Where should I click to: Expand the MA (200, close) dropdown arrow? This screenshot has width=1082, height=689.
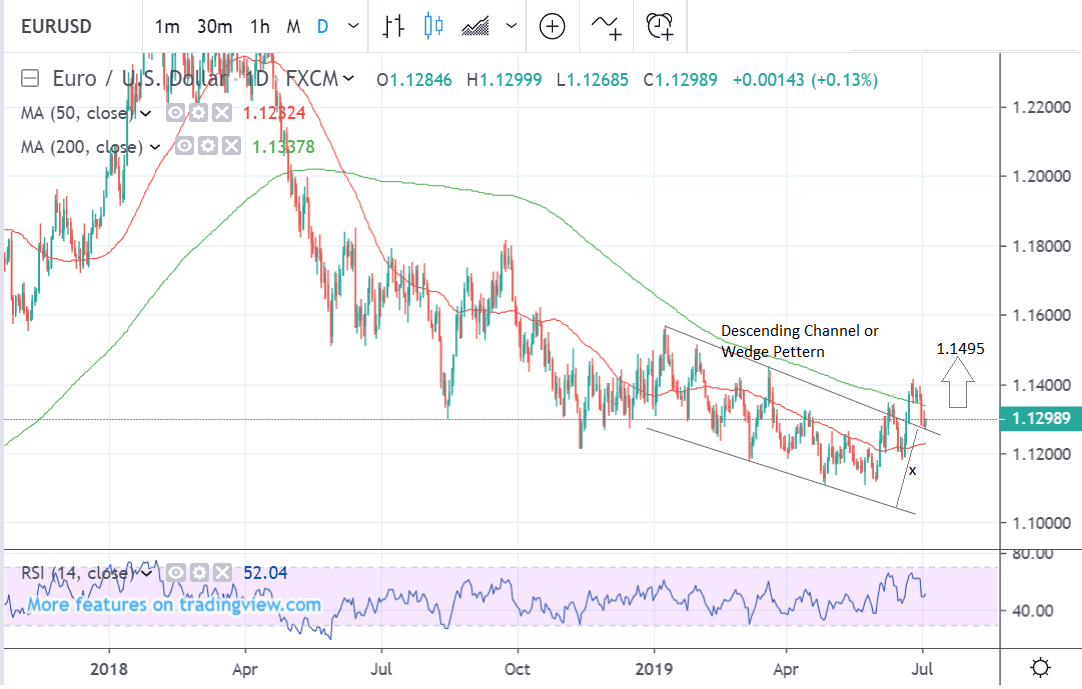pyautogui.click(x=155, y=146)
